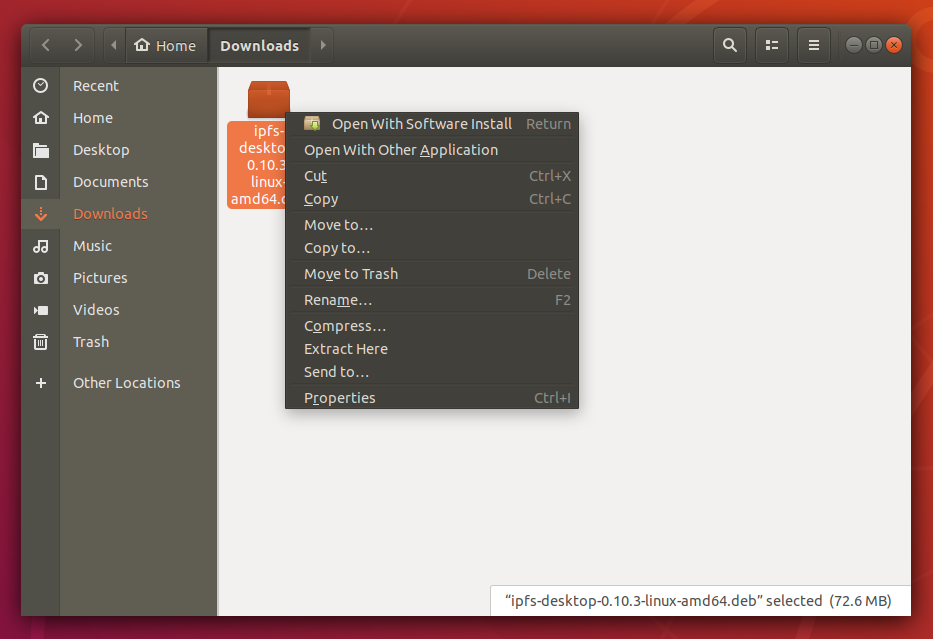Screen dimensions: 933x639
Task: Open Pictures using its camera icon
Action: coord(40,277)
